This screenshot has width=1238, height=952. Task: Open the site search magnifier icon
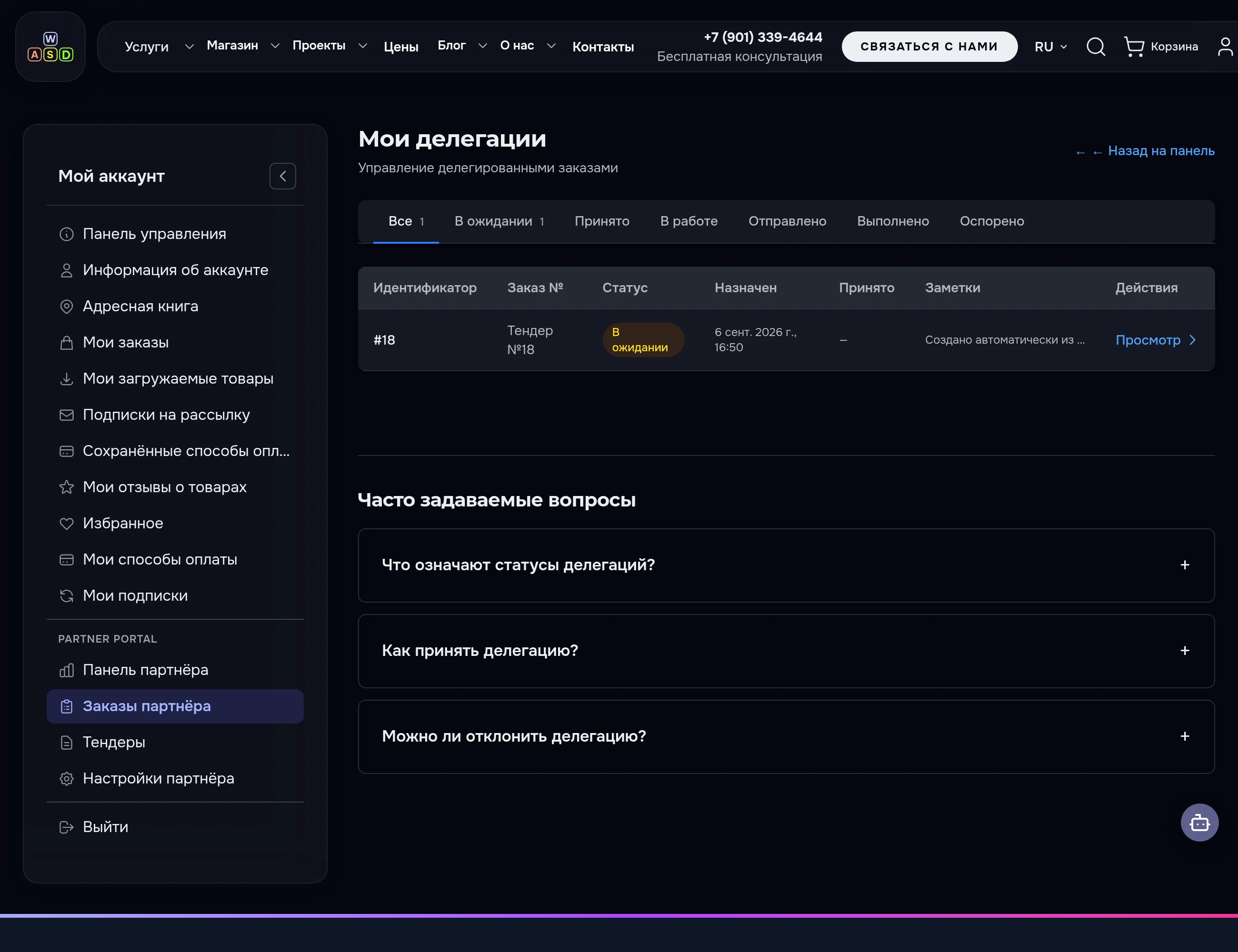tap(1096, 47)
